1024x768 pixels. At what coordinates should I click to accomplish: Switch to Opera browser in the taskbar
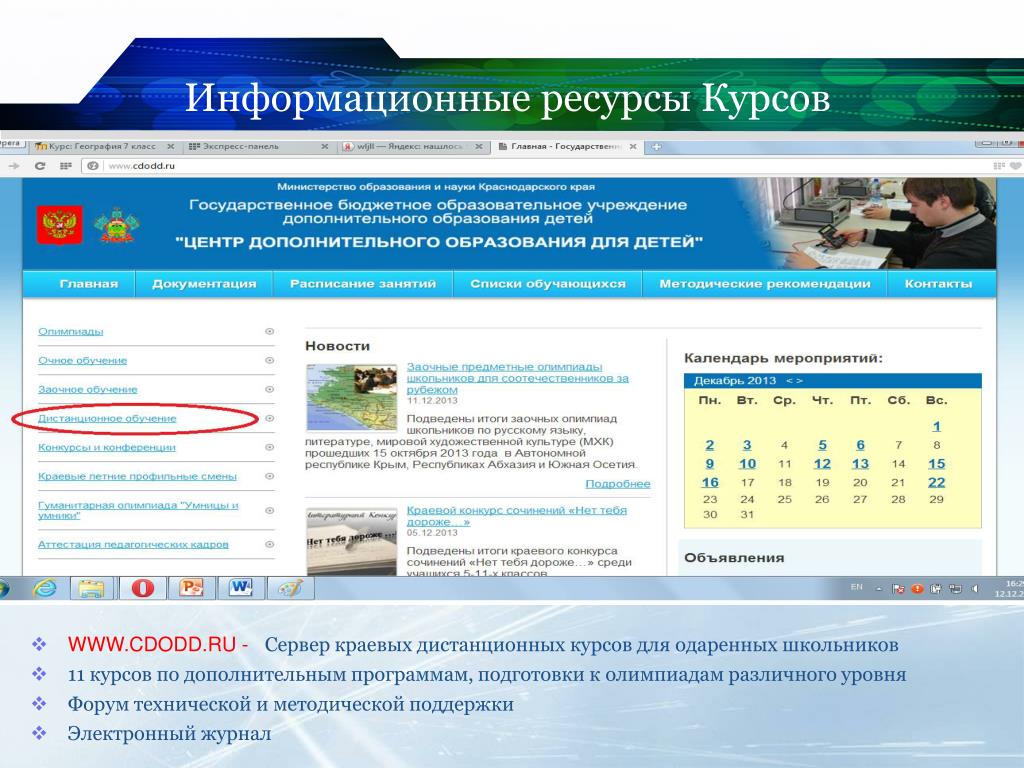tap(142, 588)
